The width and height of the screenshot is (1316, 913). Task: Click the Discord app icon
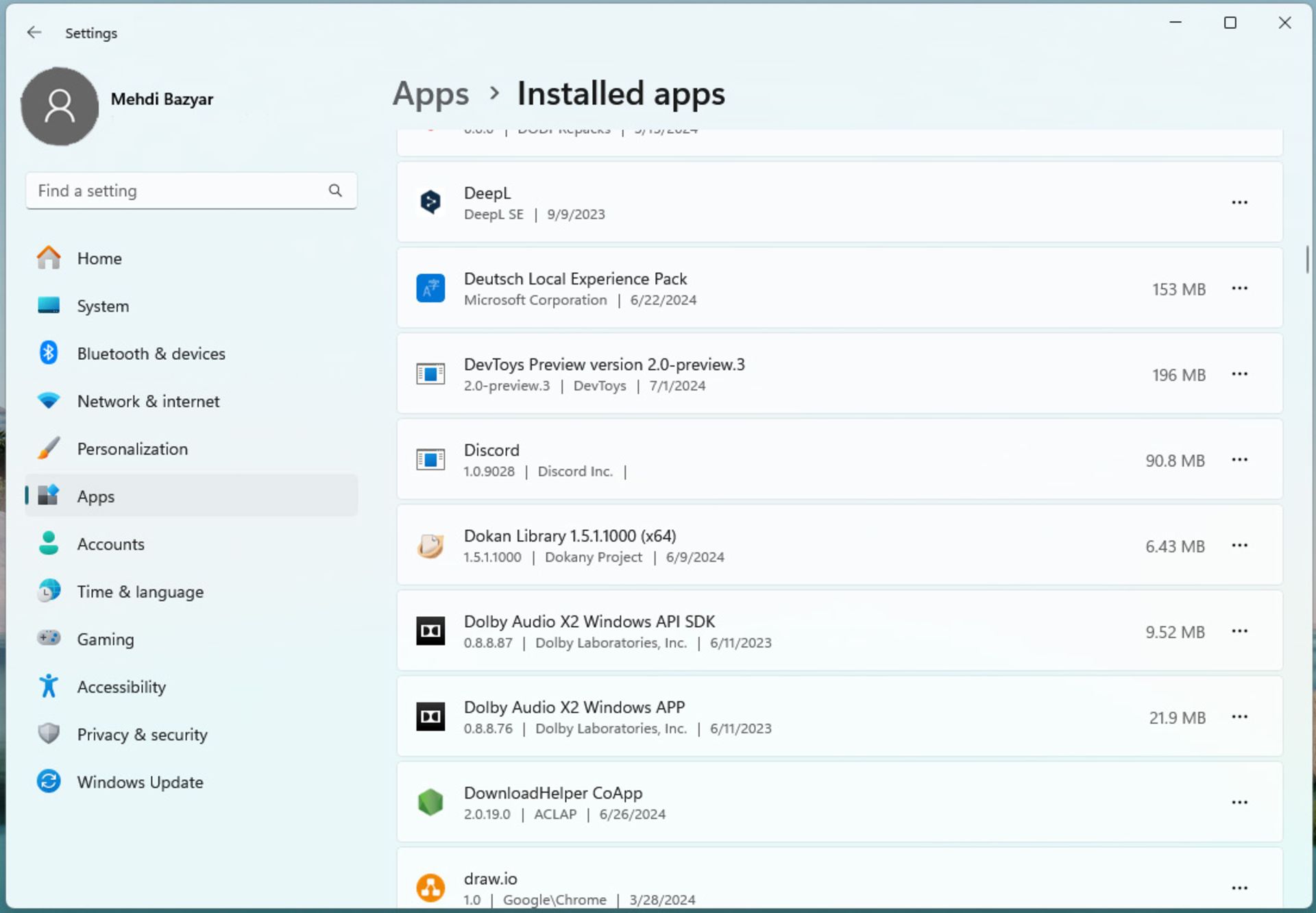coord(431,459)
